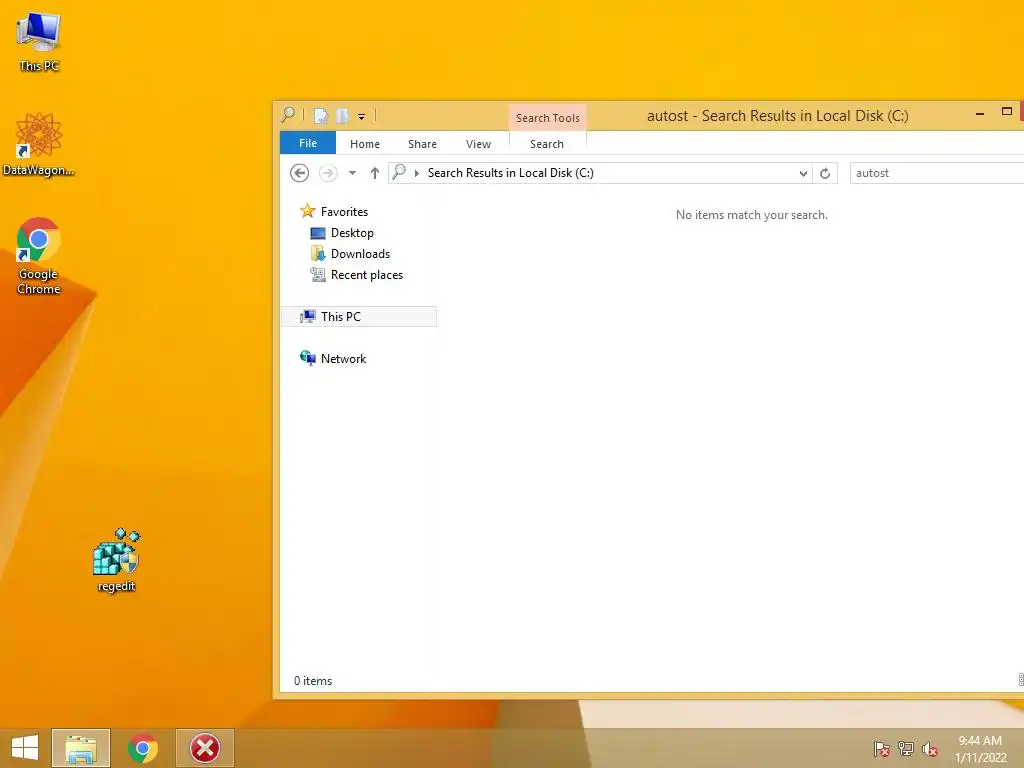Click the red X taskbar application
Viewport: 1024px width, 768px height.
[x=205, y=748]
